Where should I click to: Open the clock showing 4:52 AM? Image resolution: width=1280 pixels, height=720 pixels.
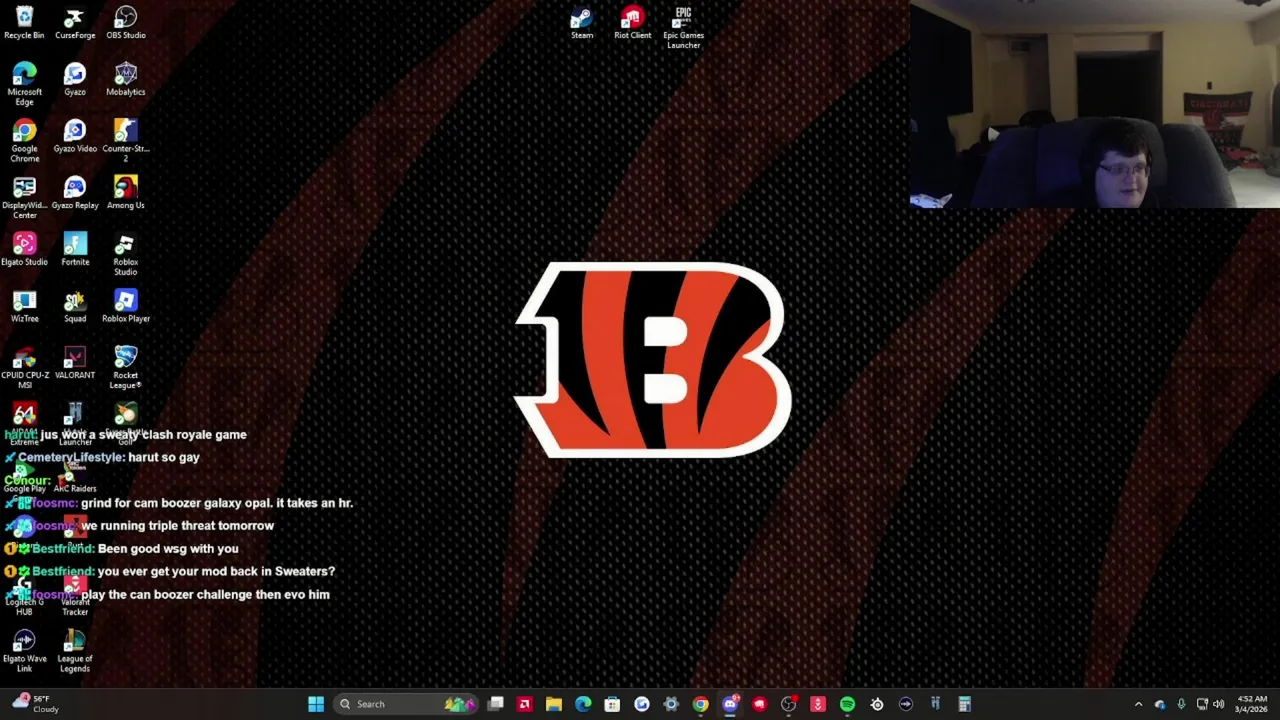coord(1252,704)
